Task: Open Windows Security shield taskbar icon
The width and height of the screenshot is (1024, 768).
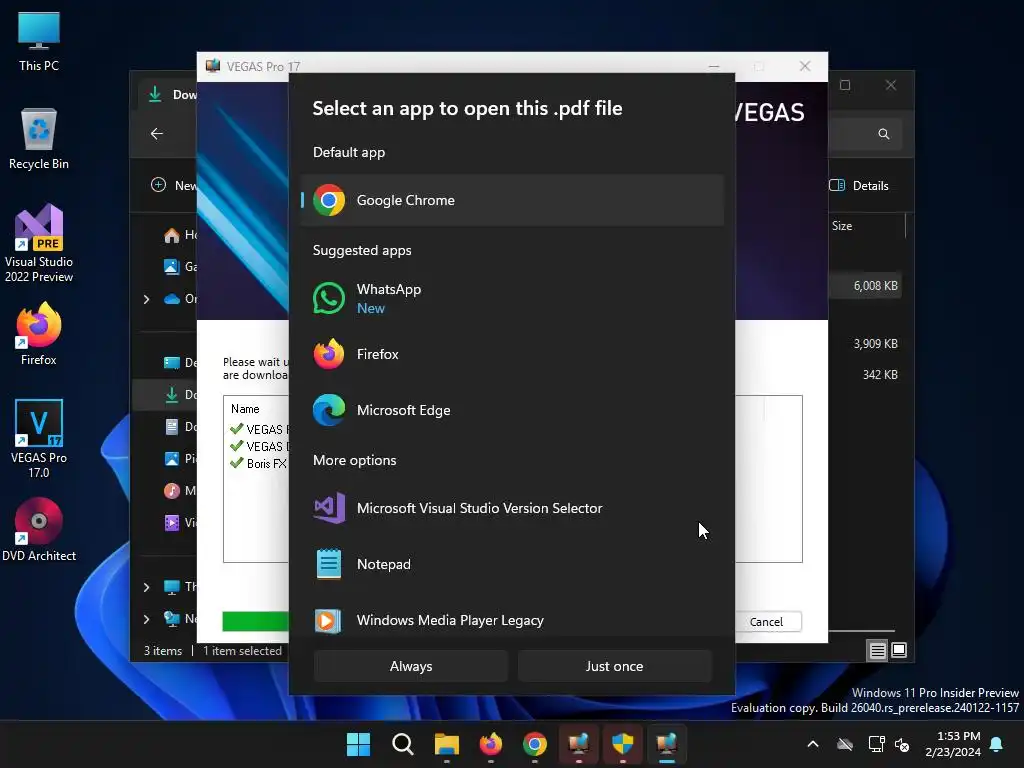Action: tap(622, 744)
